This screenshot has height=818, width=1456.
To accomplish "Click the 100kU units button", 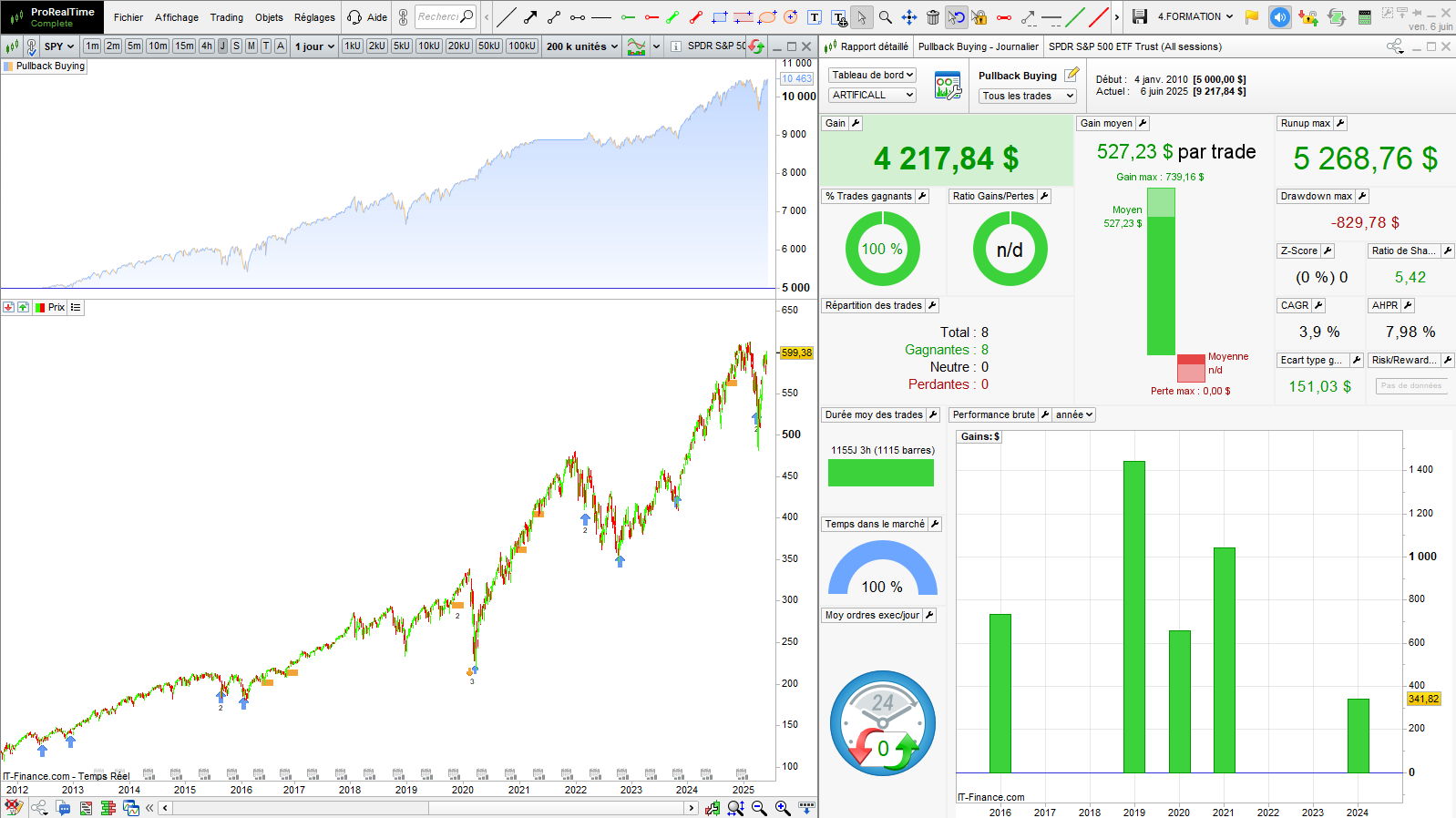I will pos(522,46).
